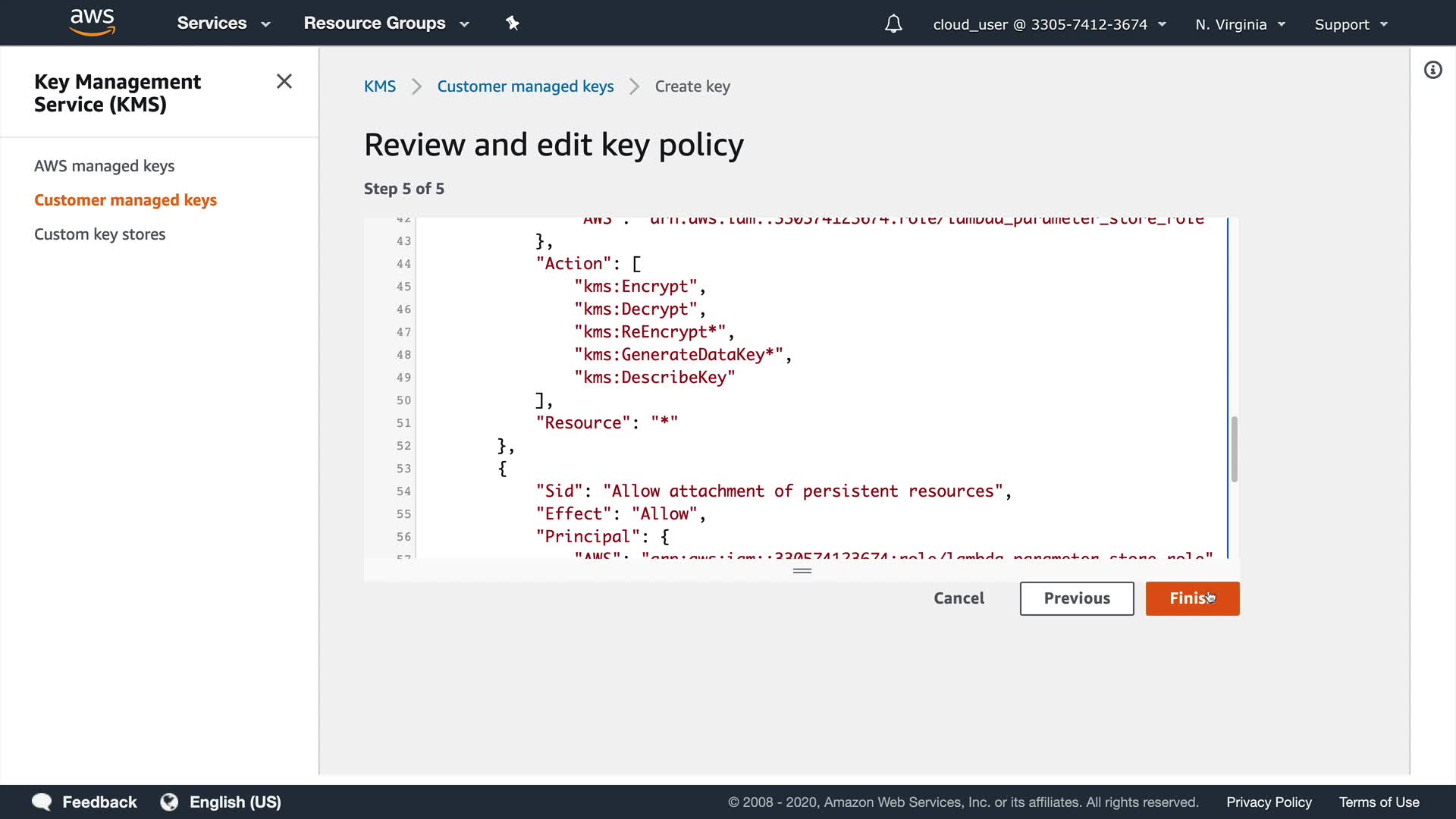This screenshot has width=1456, height=819.
Task: Go to AWS managed keys
Action: tap(104, 165)
